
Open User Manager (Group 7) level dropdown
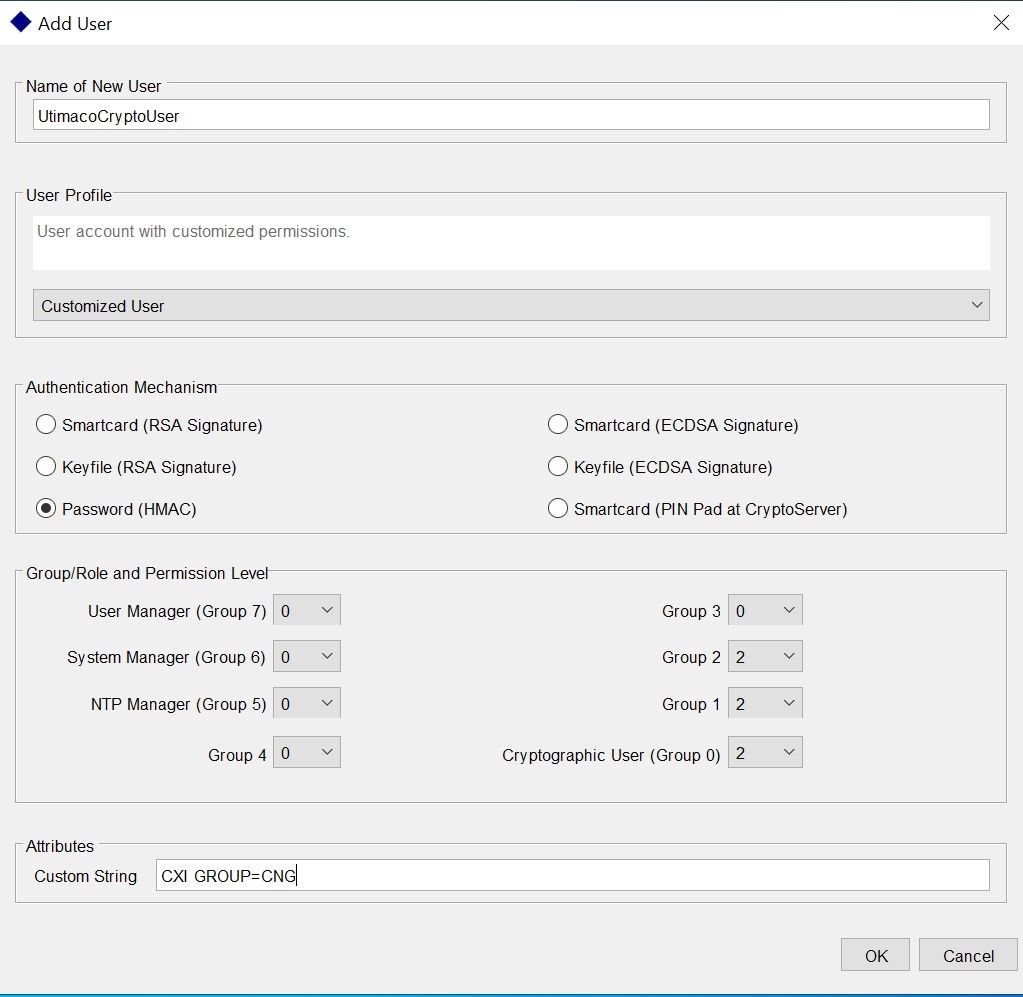tap(307, 610)
